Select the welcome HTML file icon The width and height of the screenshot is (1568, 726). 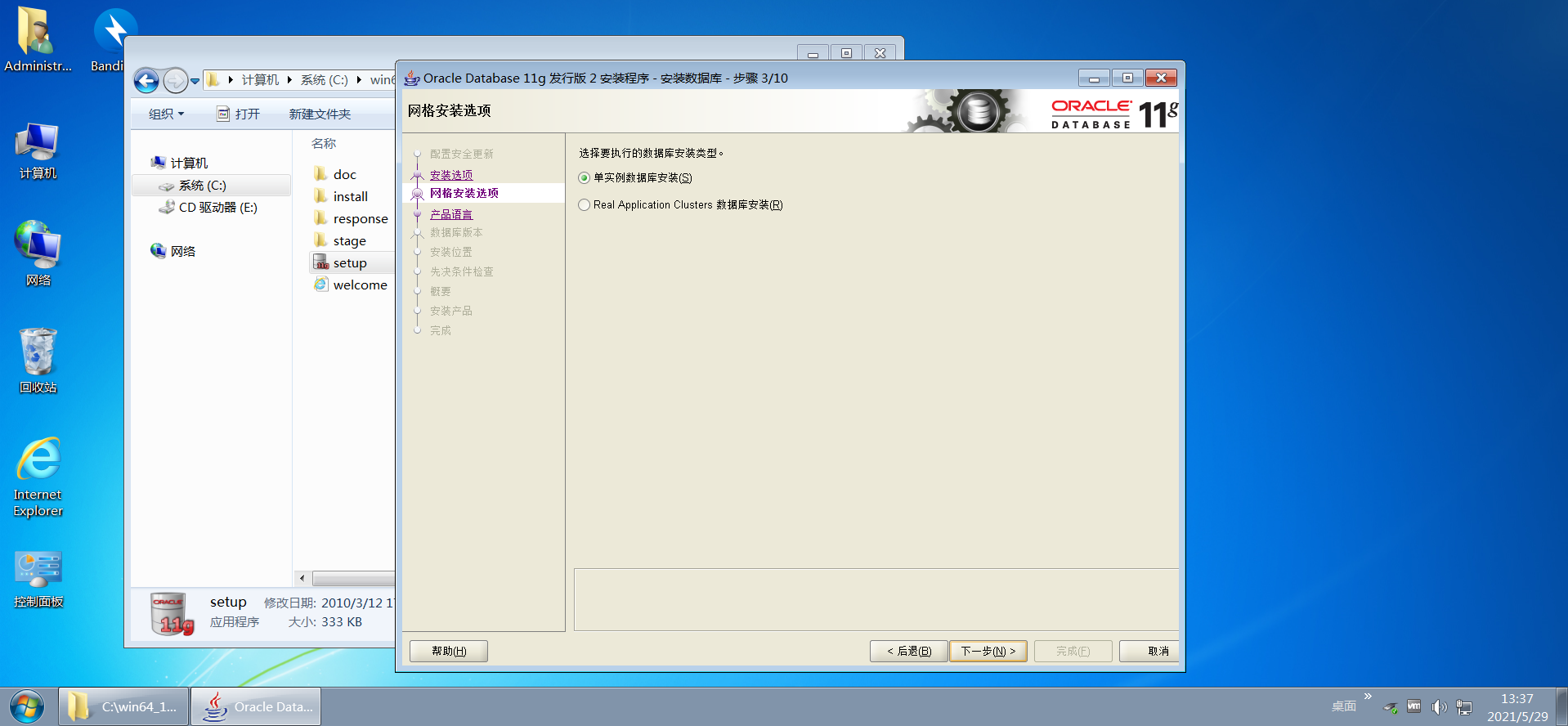pos(321,285)
